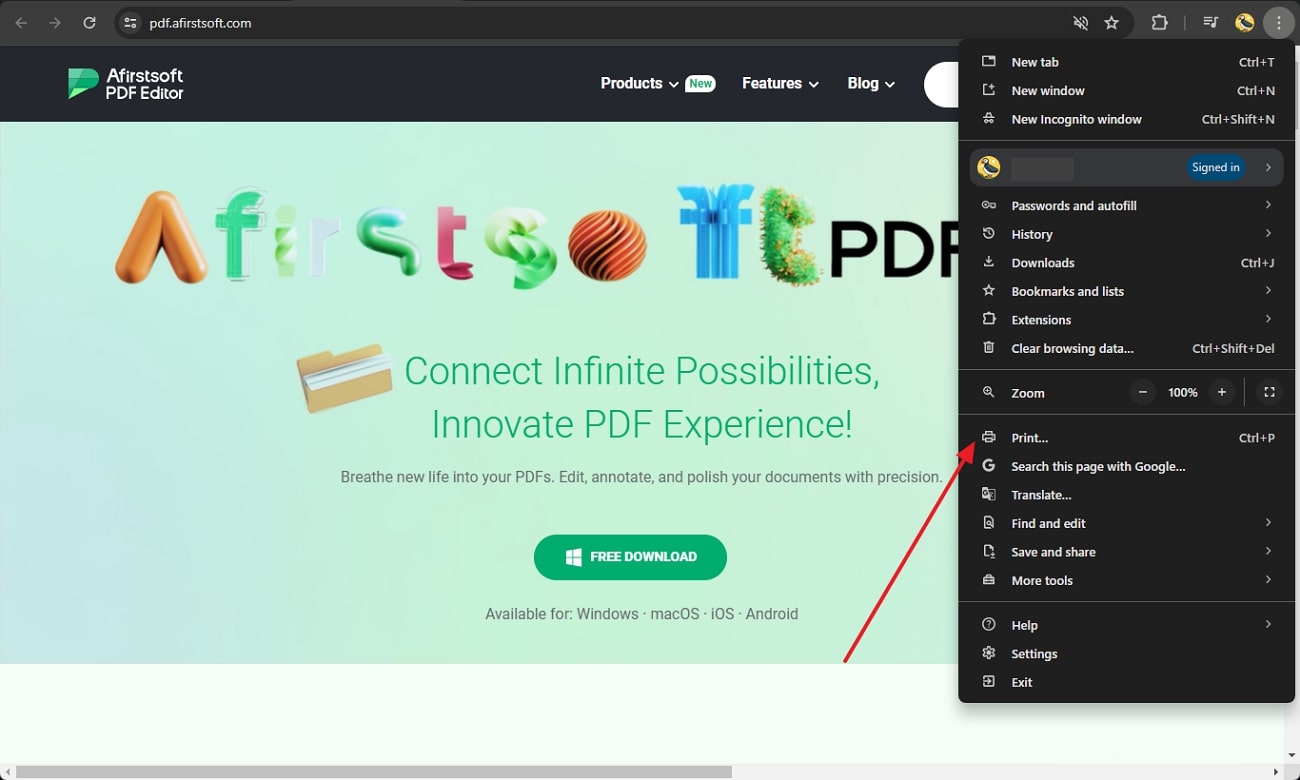Viewport: 1300px width, 780px height.
Task: Increase zoom with the plus button
Action: click(x=1221, y=392)
